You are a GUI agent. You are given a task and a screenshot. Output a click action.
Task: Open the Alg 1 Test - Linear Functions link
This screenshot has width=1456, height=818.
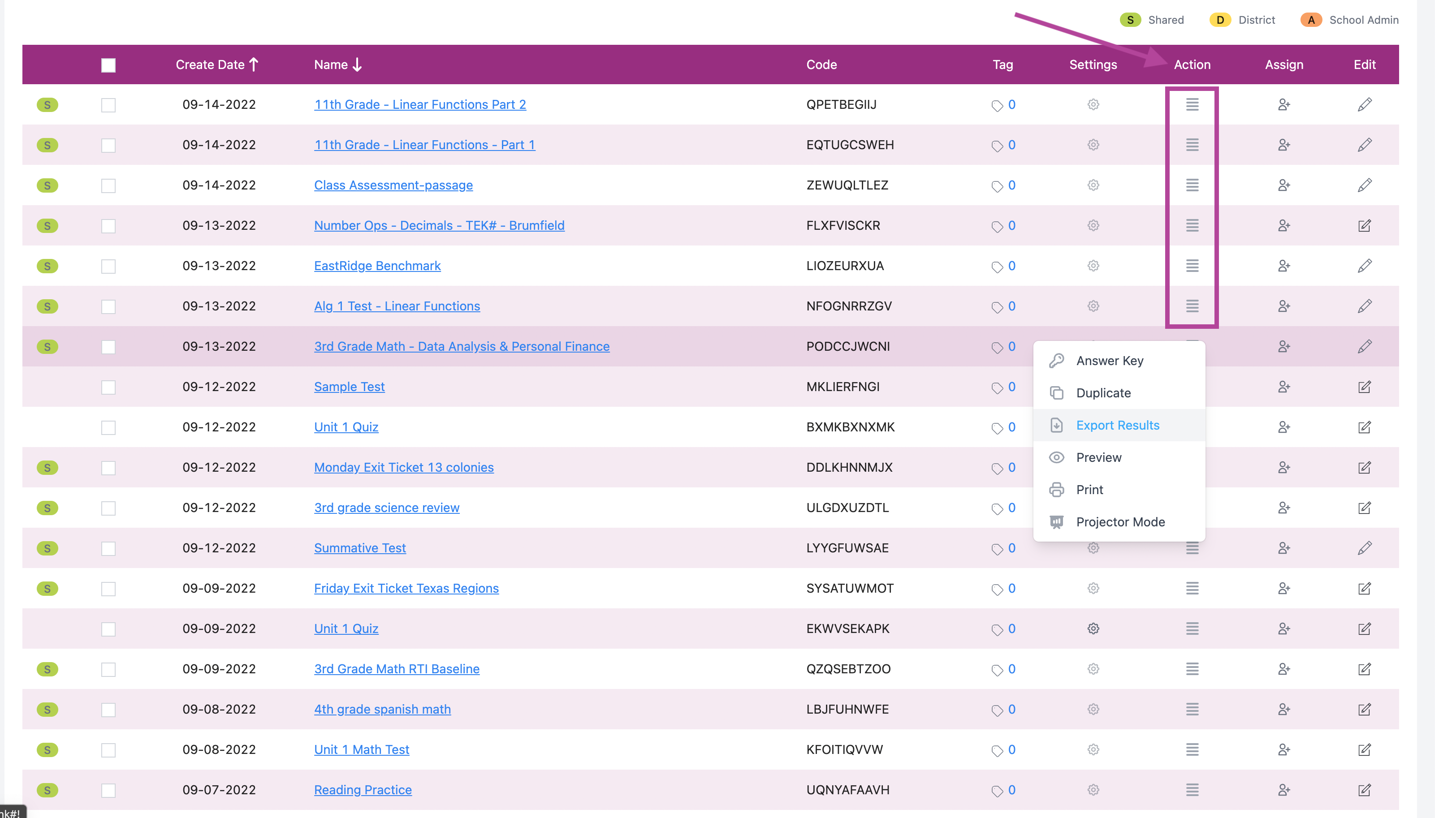(397, 306)
